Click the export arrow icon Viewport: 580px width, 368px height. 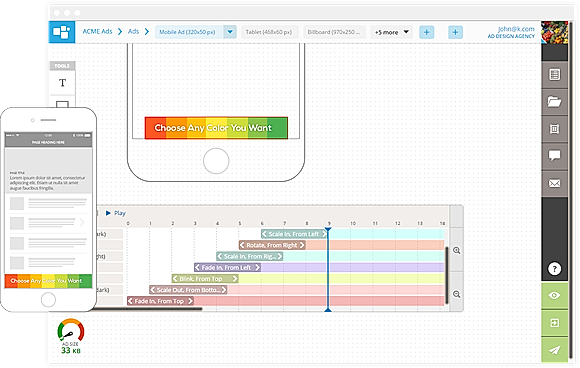click(554, 323)
